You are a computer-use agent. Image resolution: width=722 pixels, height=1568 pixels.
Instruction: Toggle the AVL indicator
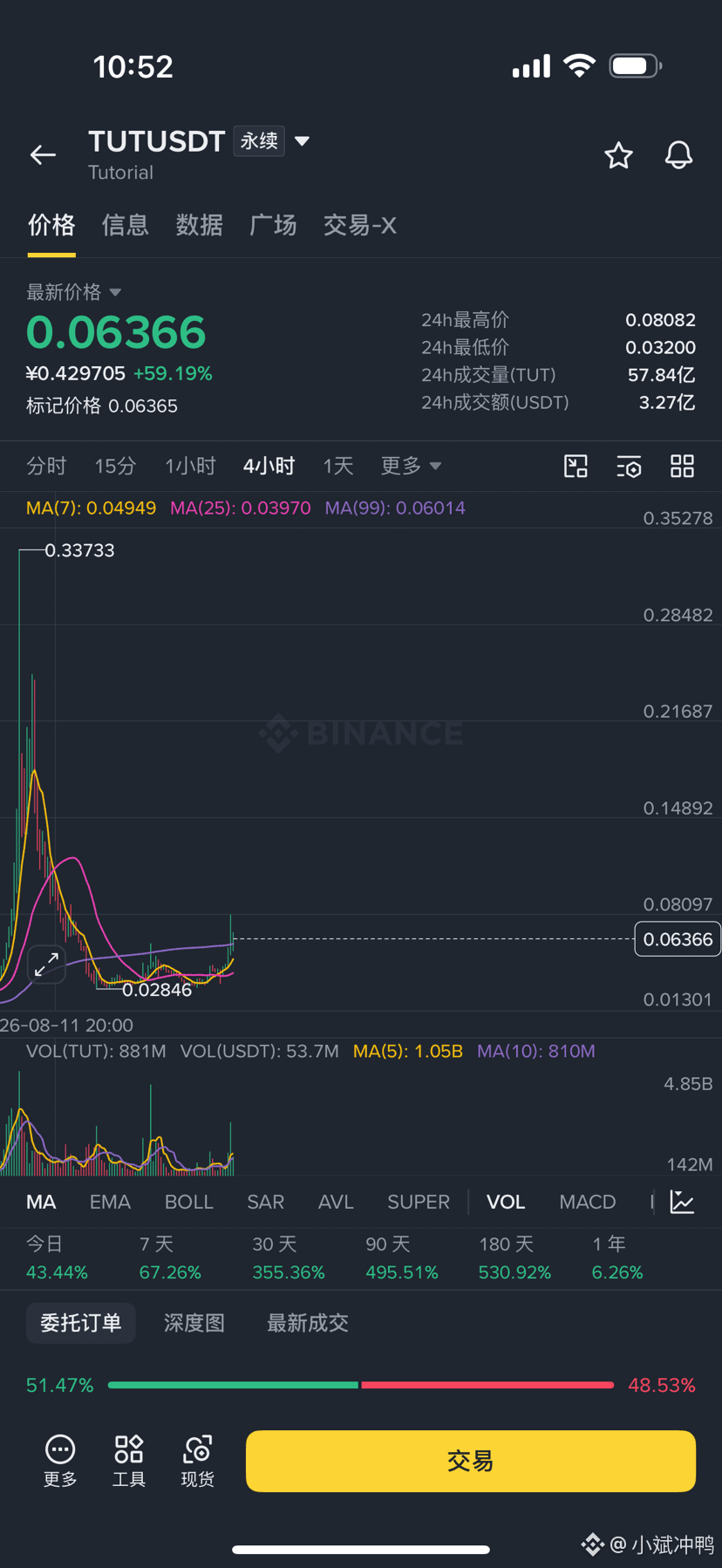point(336,1202)
